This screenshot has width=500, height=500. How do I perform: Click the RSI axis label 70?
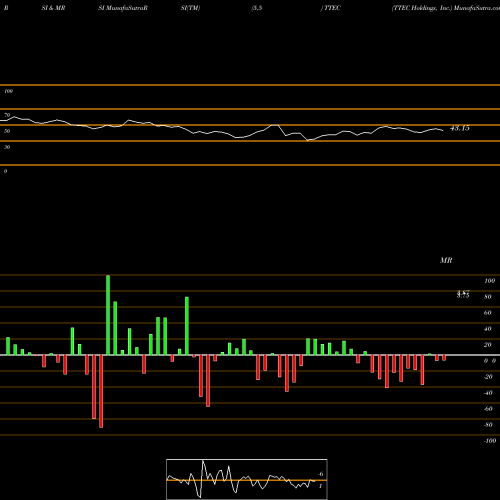[7, 115]
